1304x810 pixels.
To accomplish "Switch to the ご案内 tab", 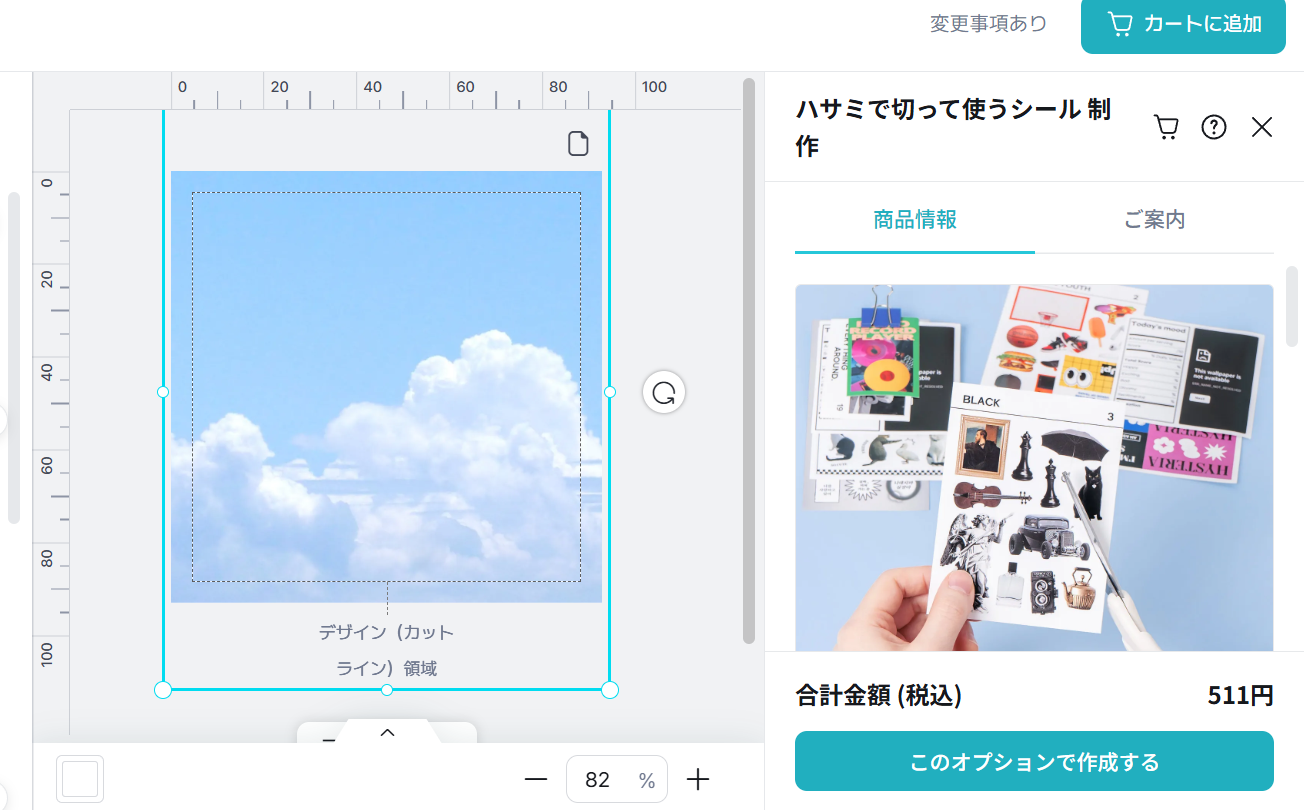I will click(1154, 220).
